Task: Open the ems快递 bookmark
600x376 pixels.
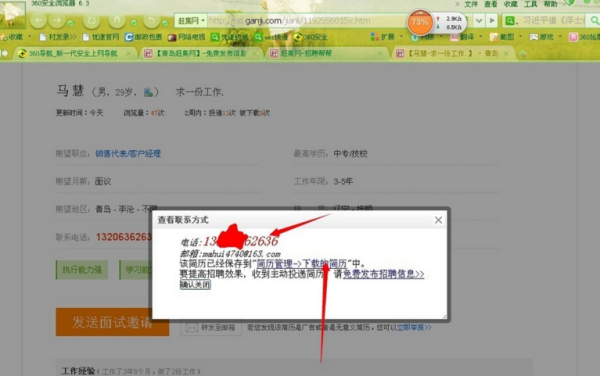Action: pos(271,37)
